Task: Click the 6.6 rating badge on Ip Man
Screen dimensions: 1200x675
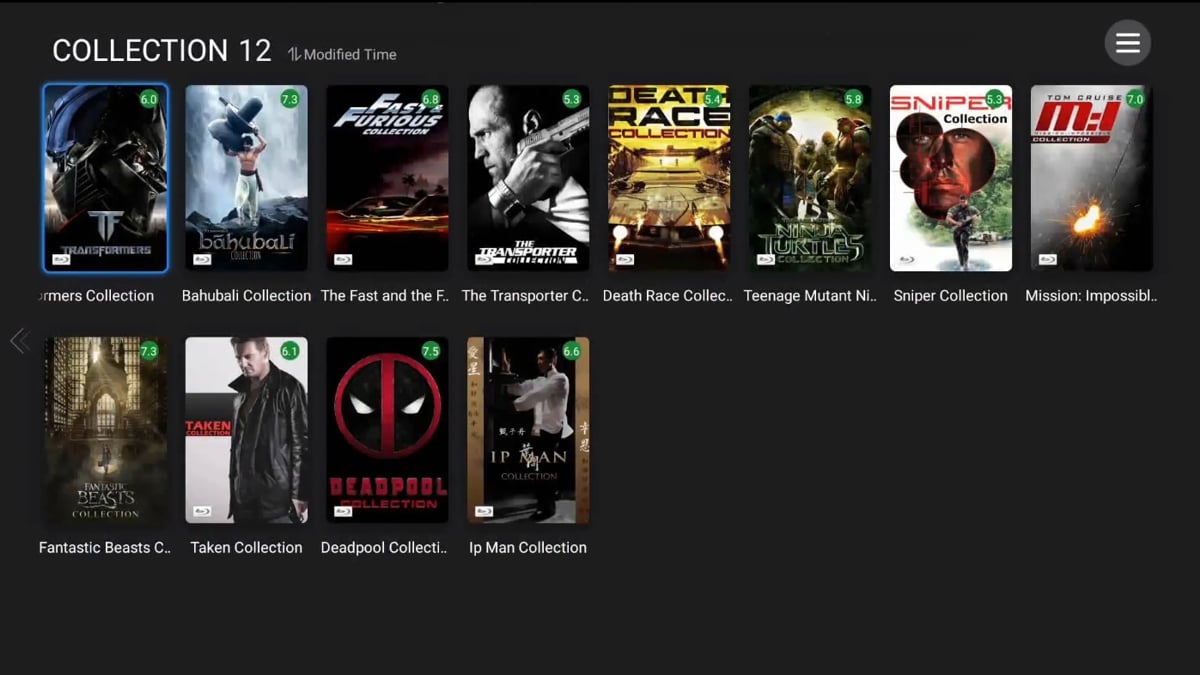Action: point(572,351)
